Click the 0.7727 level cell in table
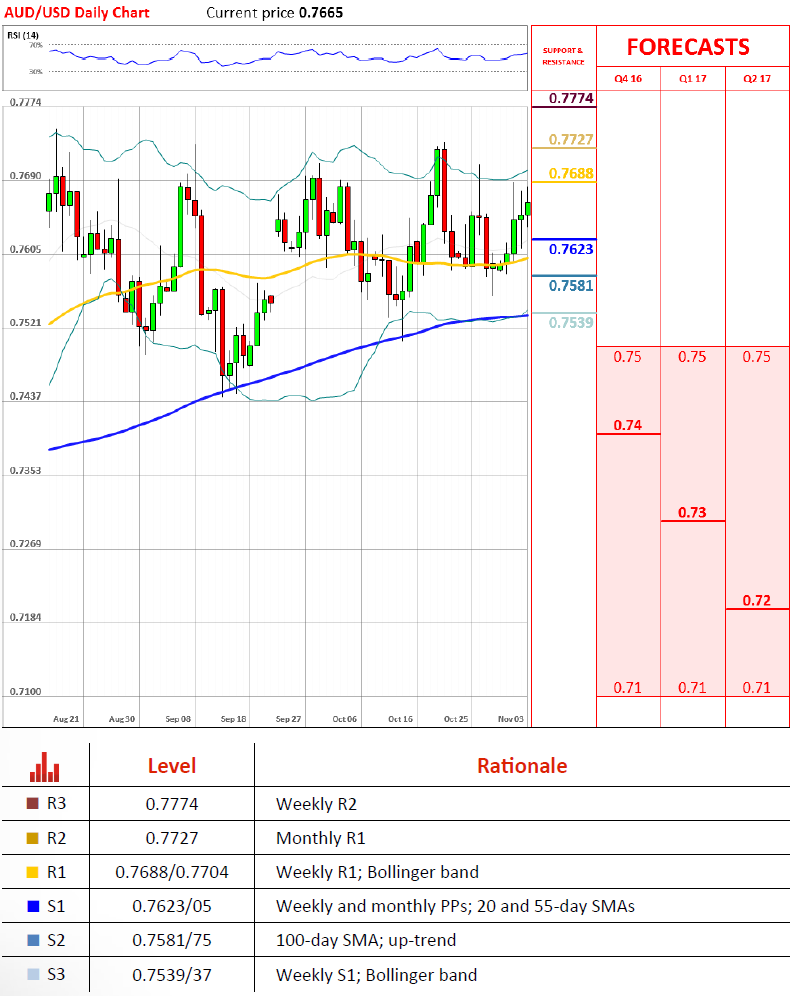 tap(172, 838)
